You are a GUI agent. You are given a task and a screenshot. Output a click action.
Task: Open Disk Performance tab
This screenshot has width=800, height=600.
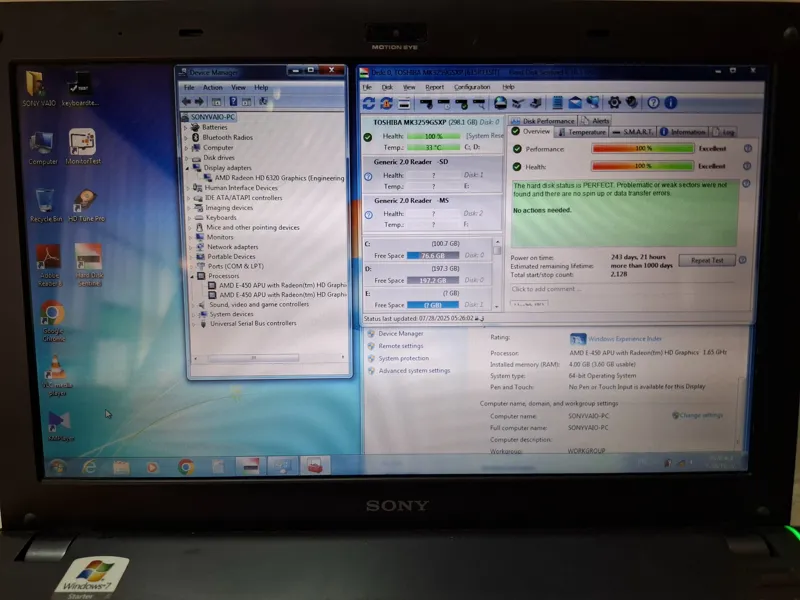click(x=542, y=121)
